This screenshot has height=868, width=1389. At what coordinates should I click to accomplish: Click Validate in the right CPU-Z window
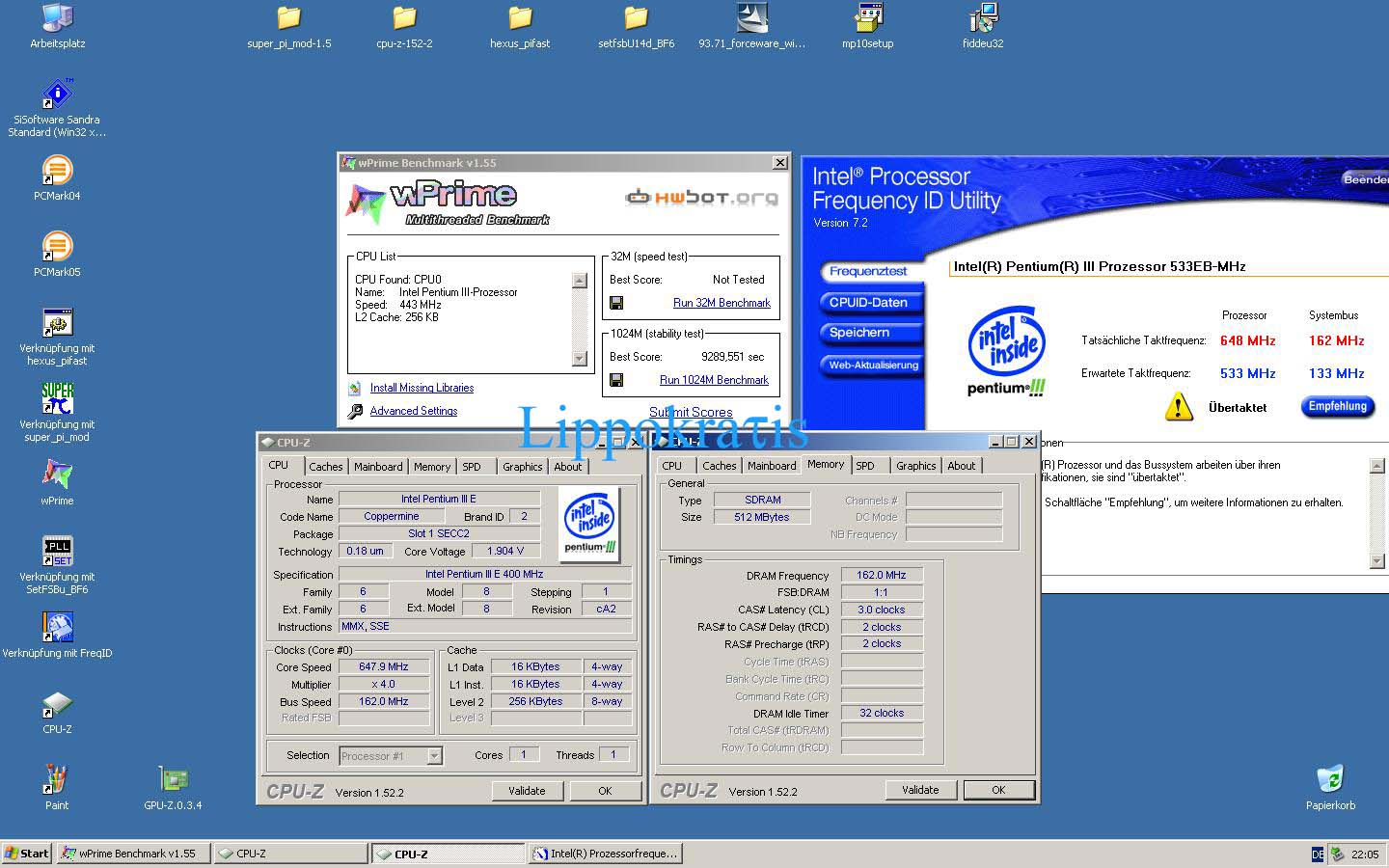(x=920, y=790)
